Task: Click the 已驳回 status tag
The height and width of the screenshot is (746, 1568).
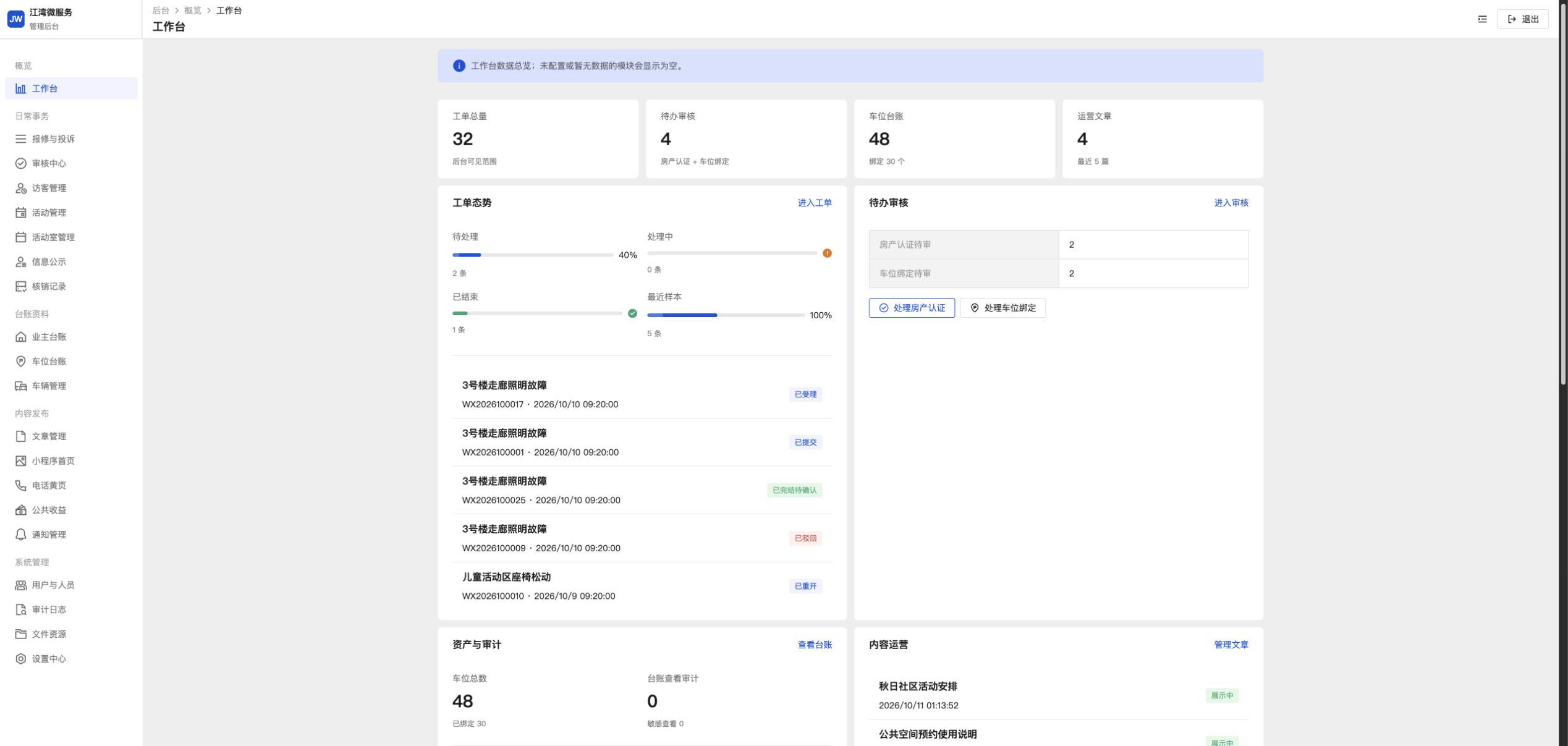Action: tap(805, 538)
